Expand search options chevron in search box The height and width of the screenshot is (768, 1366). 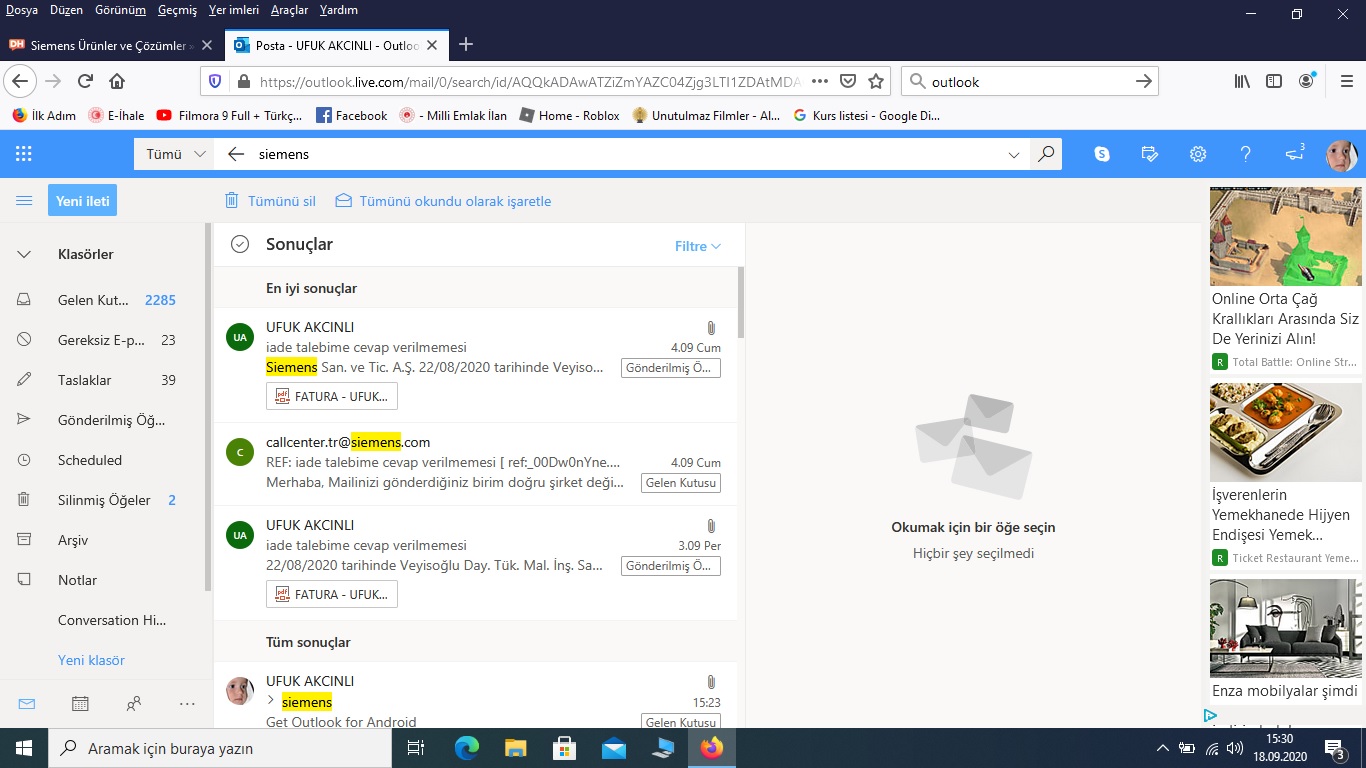click(x=1014, y=154)
